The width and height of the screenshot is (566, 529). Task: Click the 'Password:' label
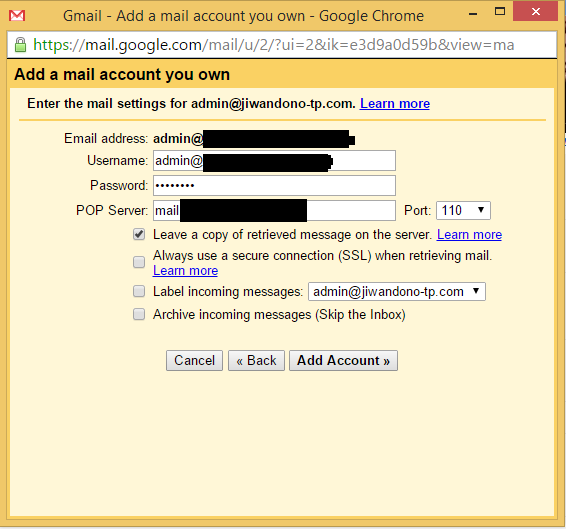tap(119, 185)
